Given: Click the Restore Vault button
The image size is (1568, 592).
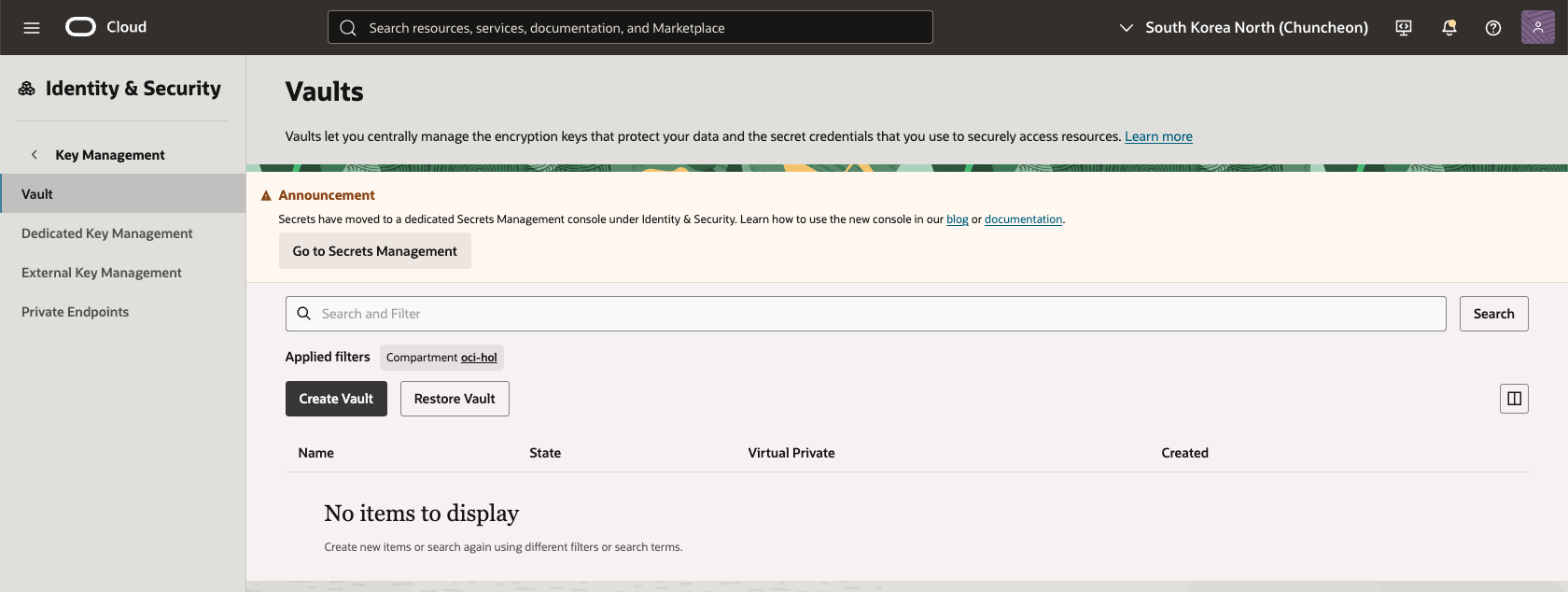Looking at the screenshot, I should pyautogui.click(x=455, y=399).
